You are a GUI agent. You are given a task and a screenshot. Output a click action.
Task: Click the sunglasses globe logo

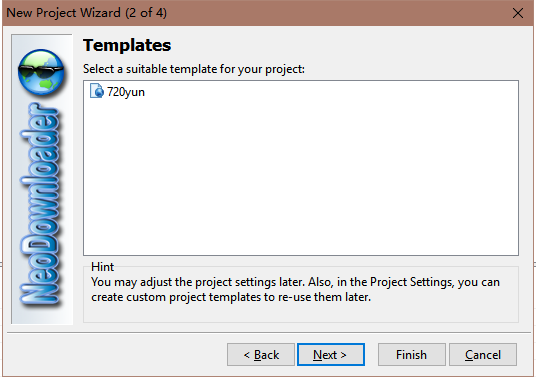(x=41, y=72)
